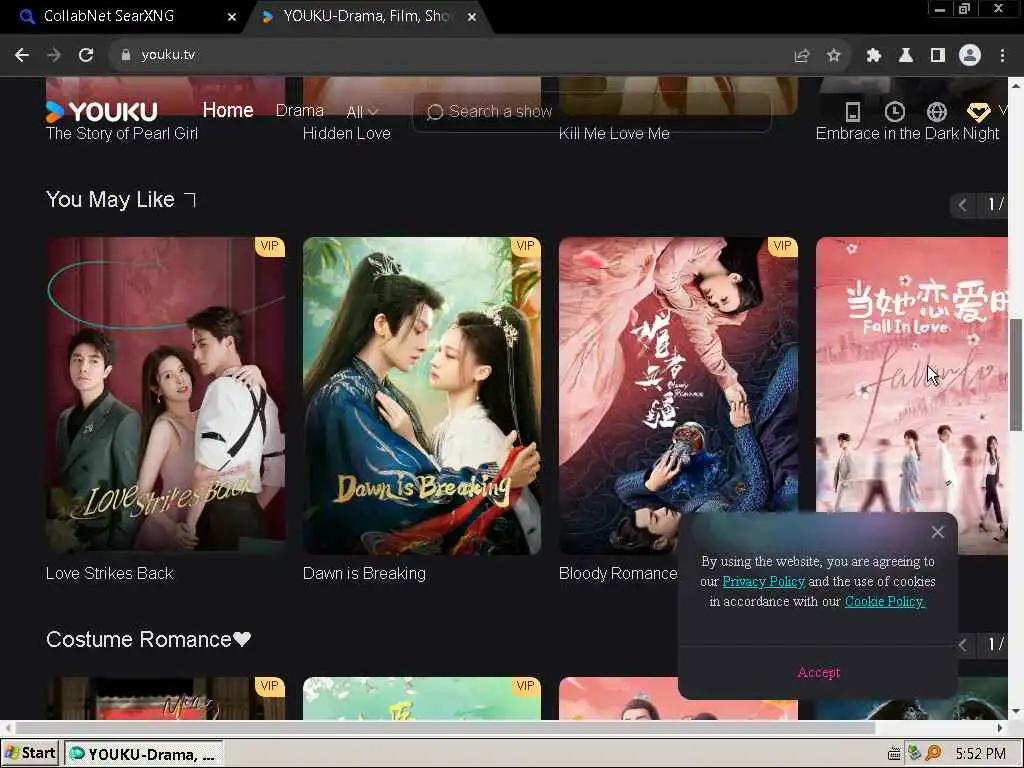Click the YOUKU logo
Viewport: 1024px width, 768px height.
[x=102, y=112]
